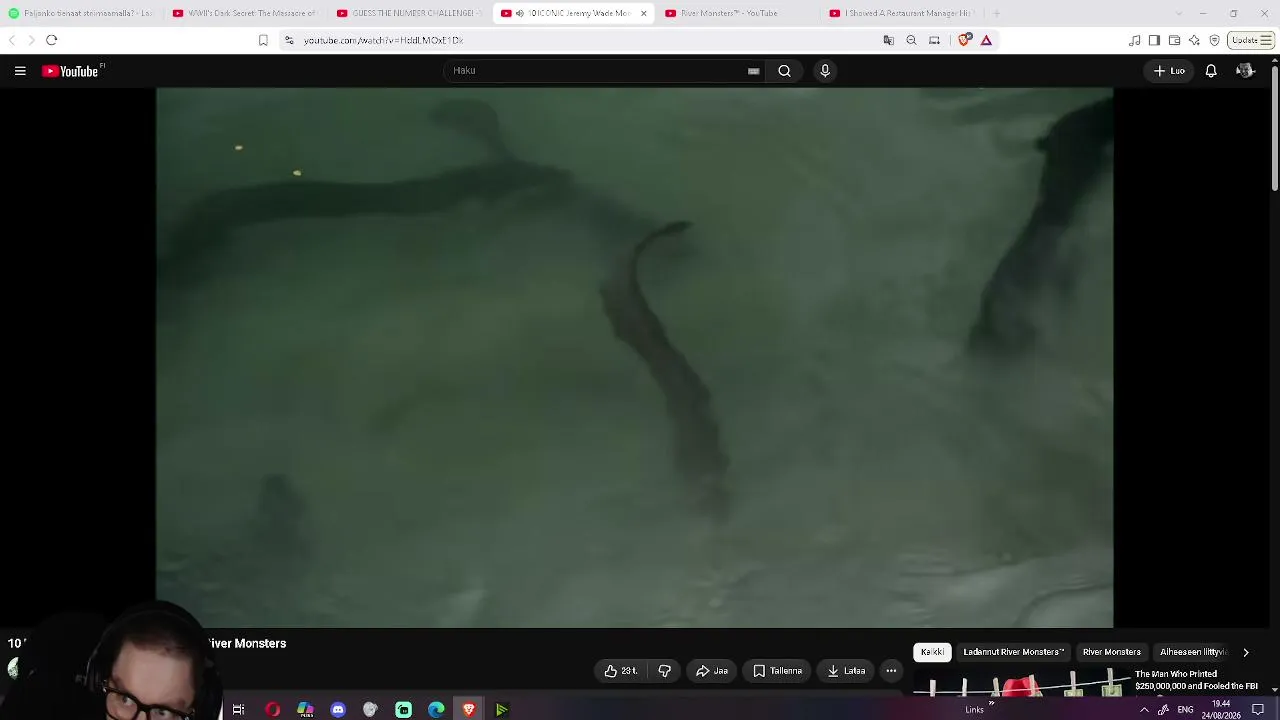Open the on-screen keyboard in search box
The height and width of the screenshot is (720, 1280).
(753, 71)
